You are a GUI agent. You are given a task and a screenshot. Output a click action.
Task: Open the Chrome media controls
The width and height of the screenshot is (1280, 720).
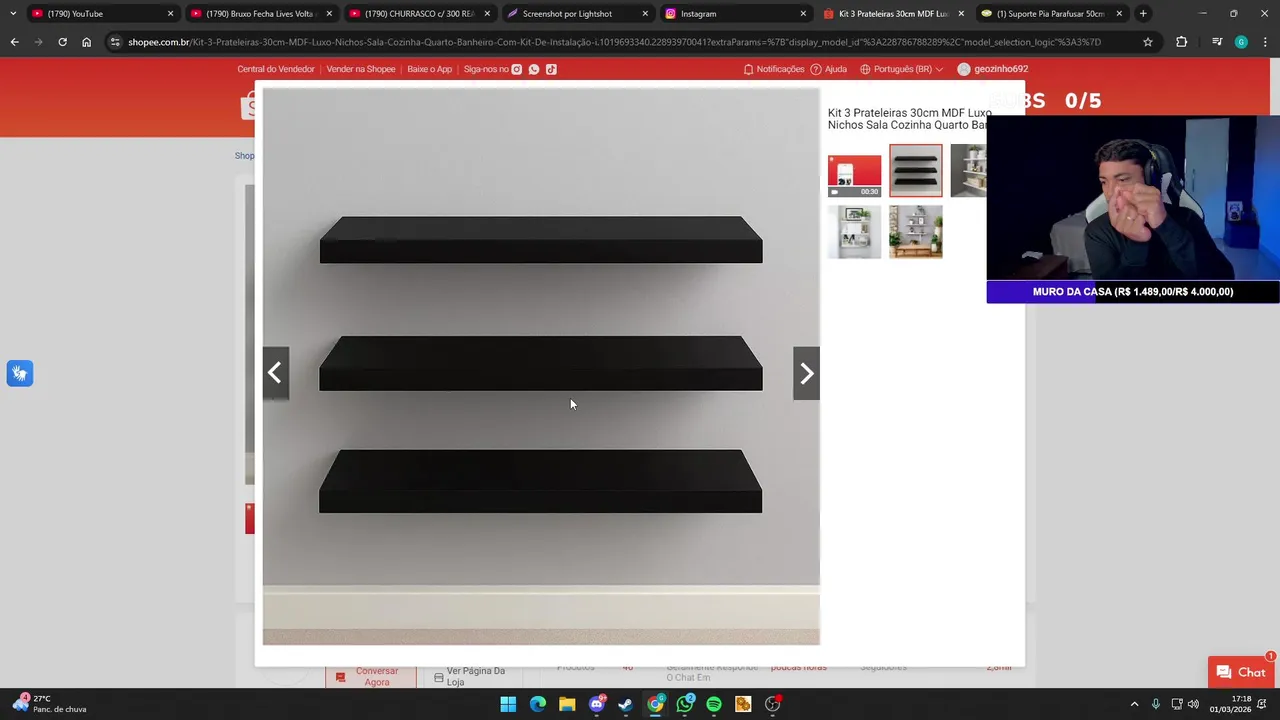click(1217, 42)
